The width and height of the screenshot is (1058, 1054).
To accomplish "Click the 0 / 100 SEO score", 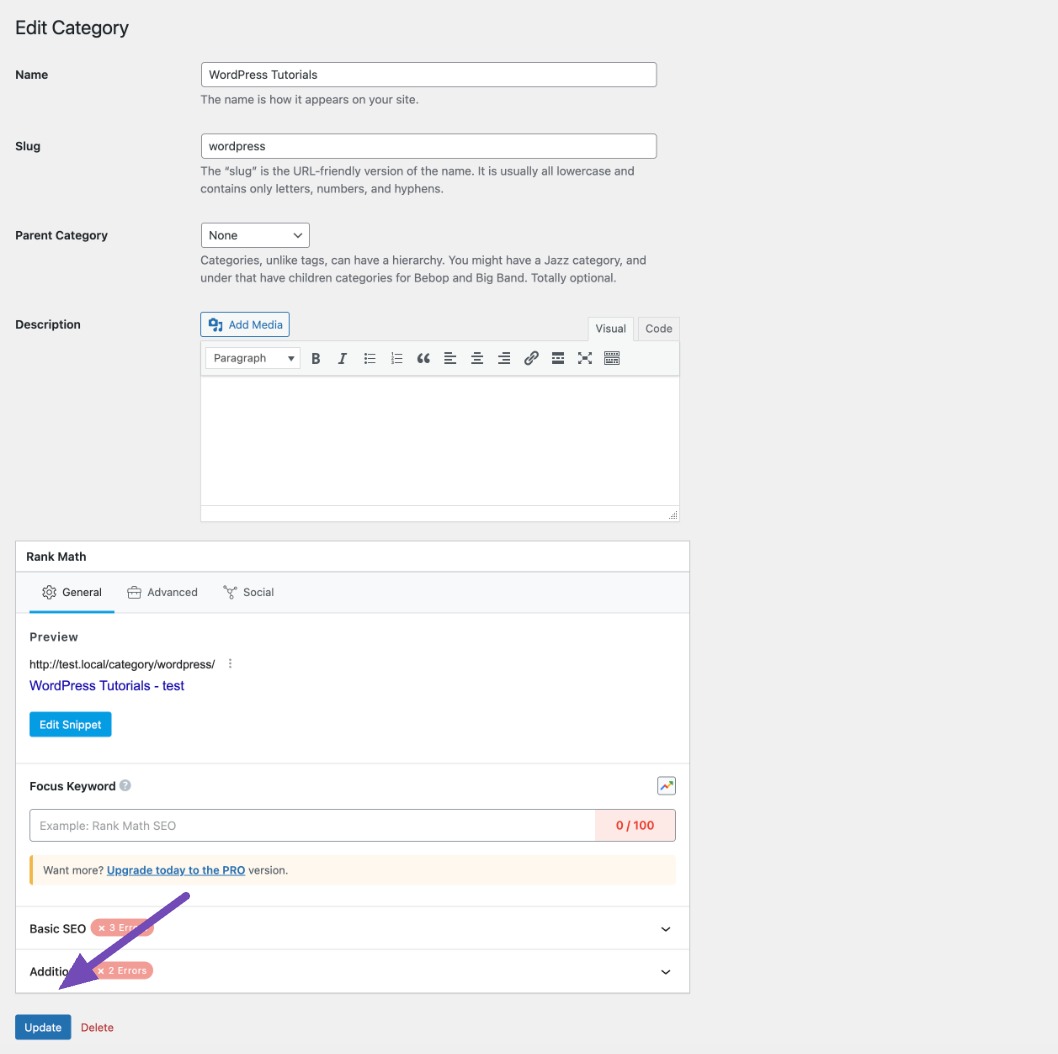I will point(635,825).
